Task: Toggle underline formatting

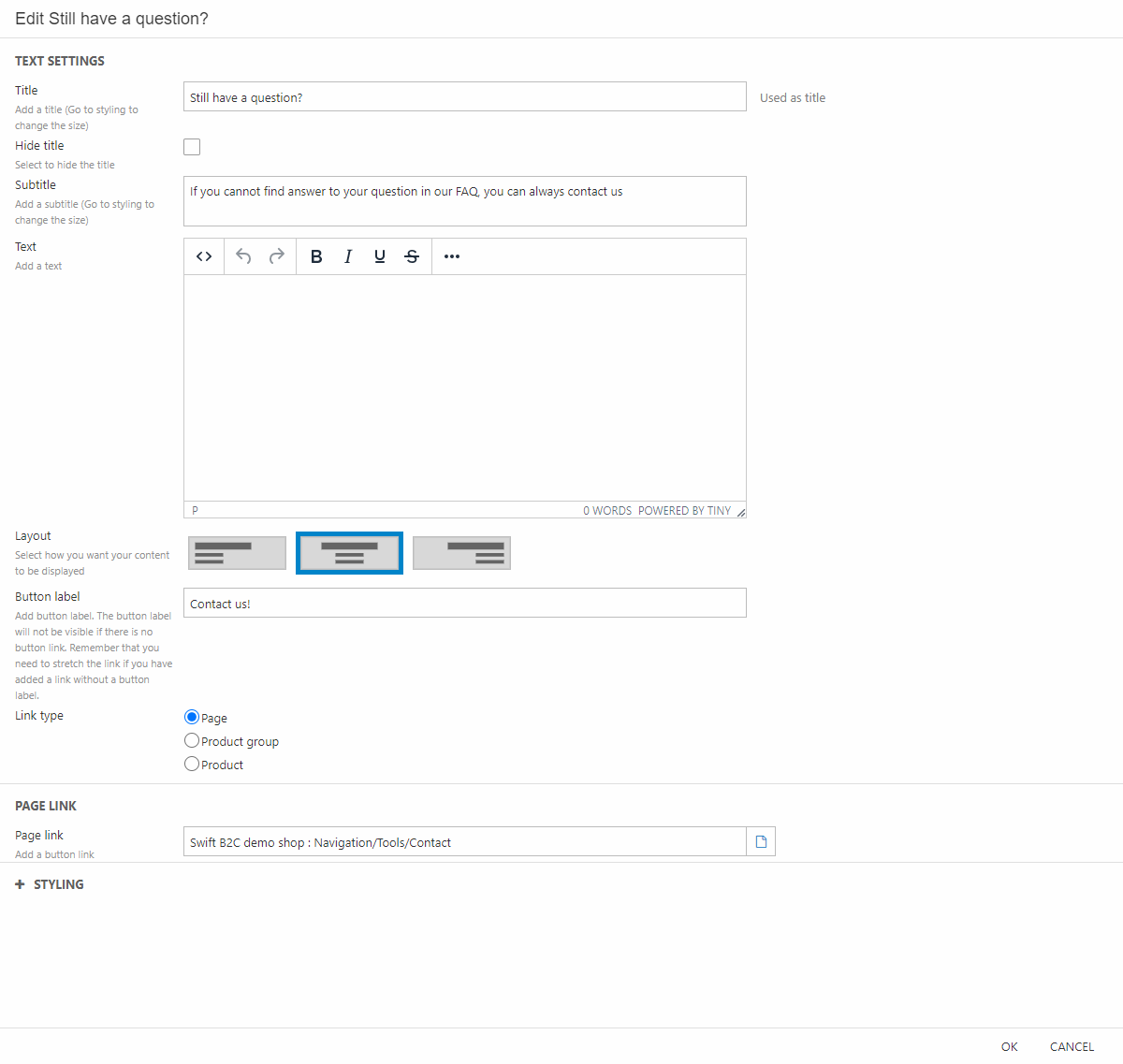Action: point(380,256)
